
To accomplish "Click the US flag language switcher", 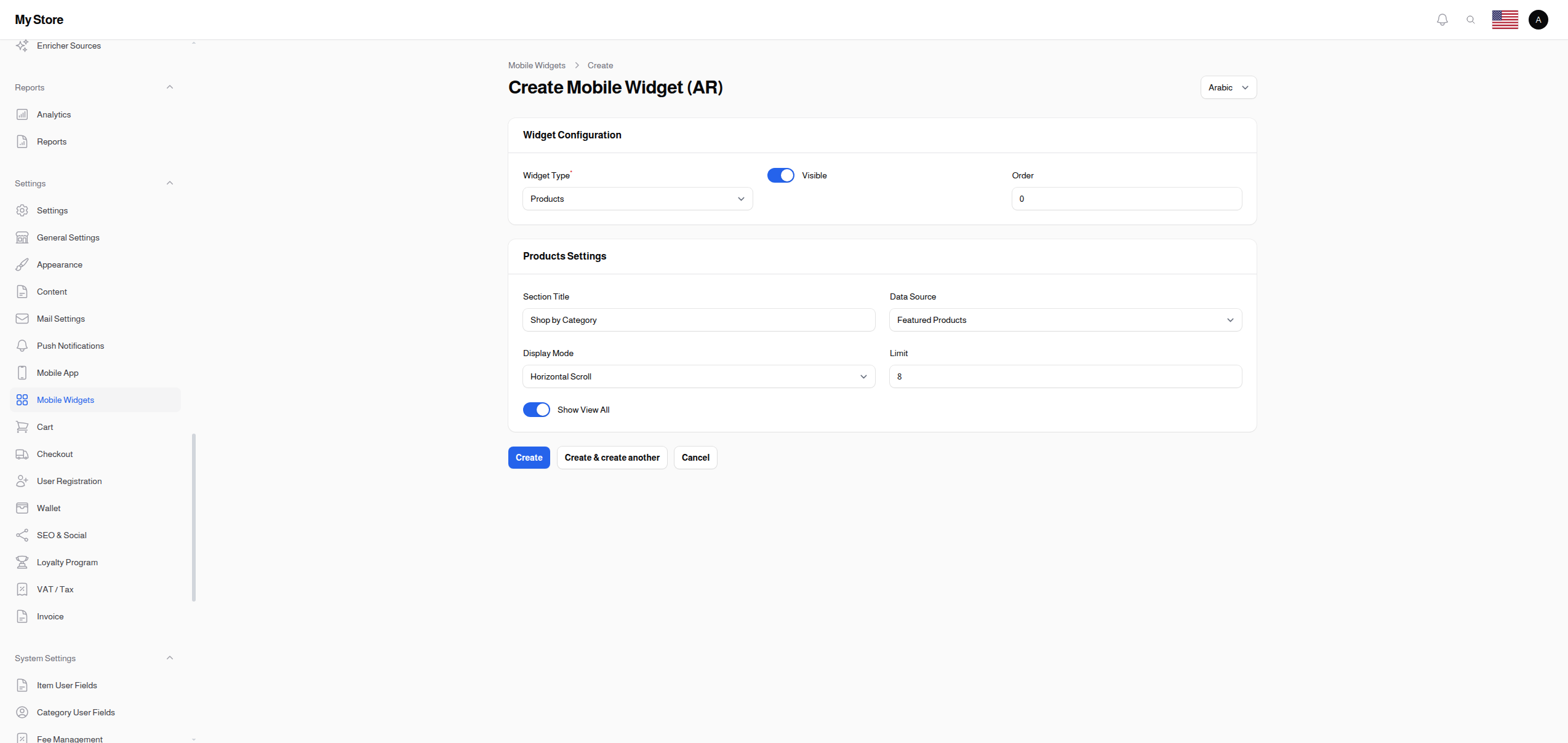I will click(x=1505, y=19).
